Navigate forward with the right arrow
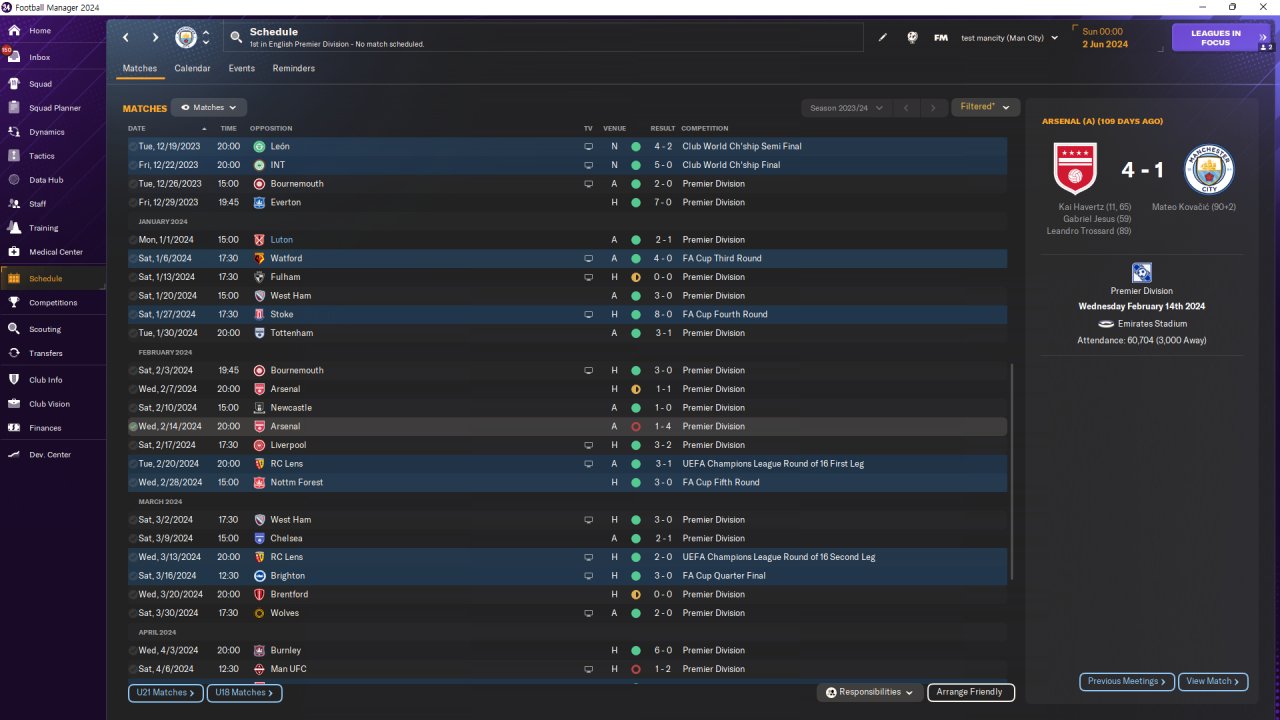Image resolution: width=1280 pixels, height=720 pixels. (155, 38)
